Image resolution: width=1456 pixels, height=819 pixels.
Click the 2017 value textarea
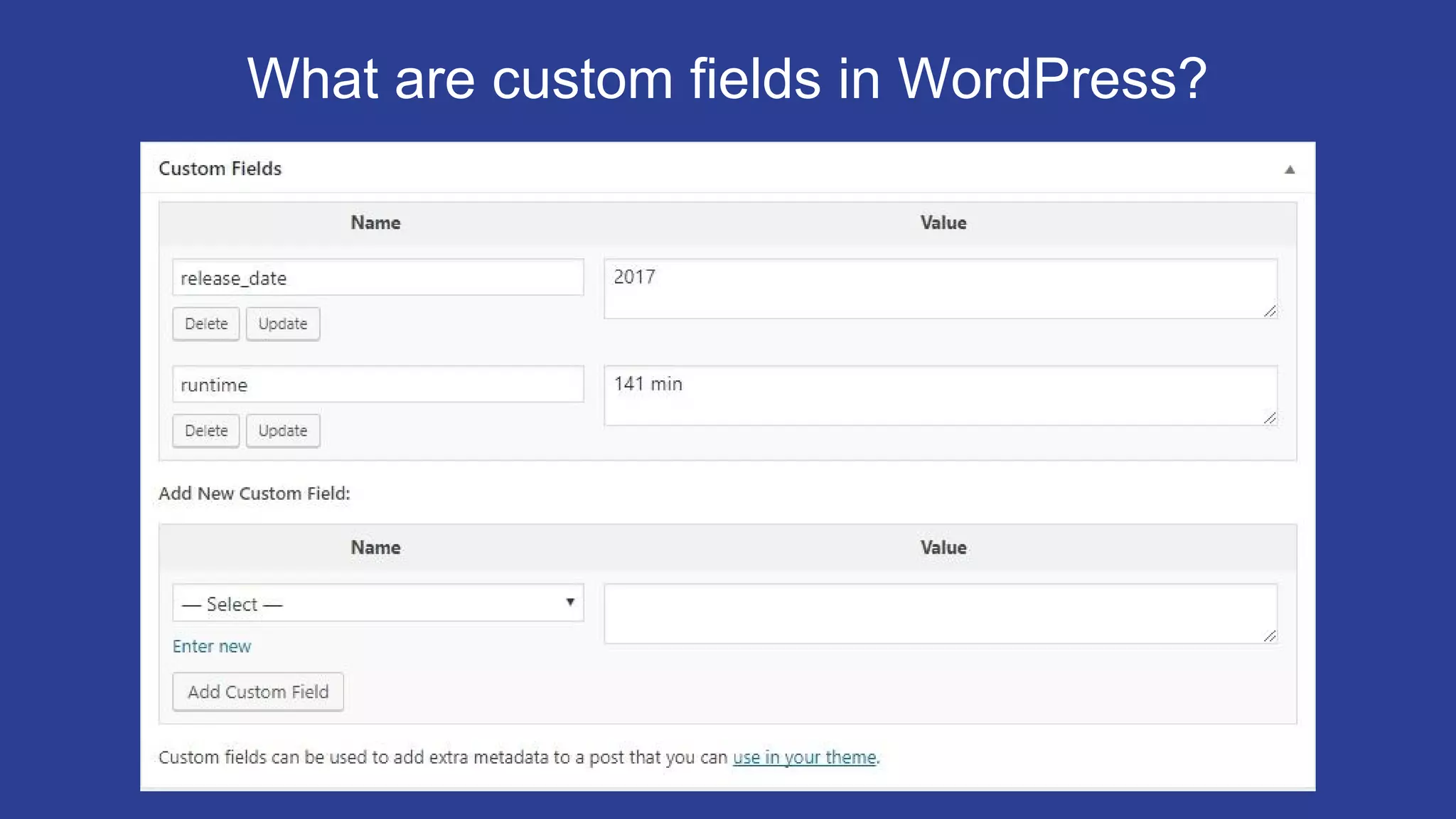(x=940, y=289)
